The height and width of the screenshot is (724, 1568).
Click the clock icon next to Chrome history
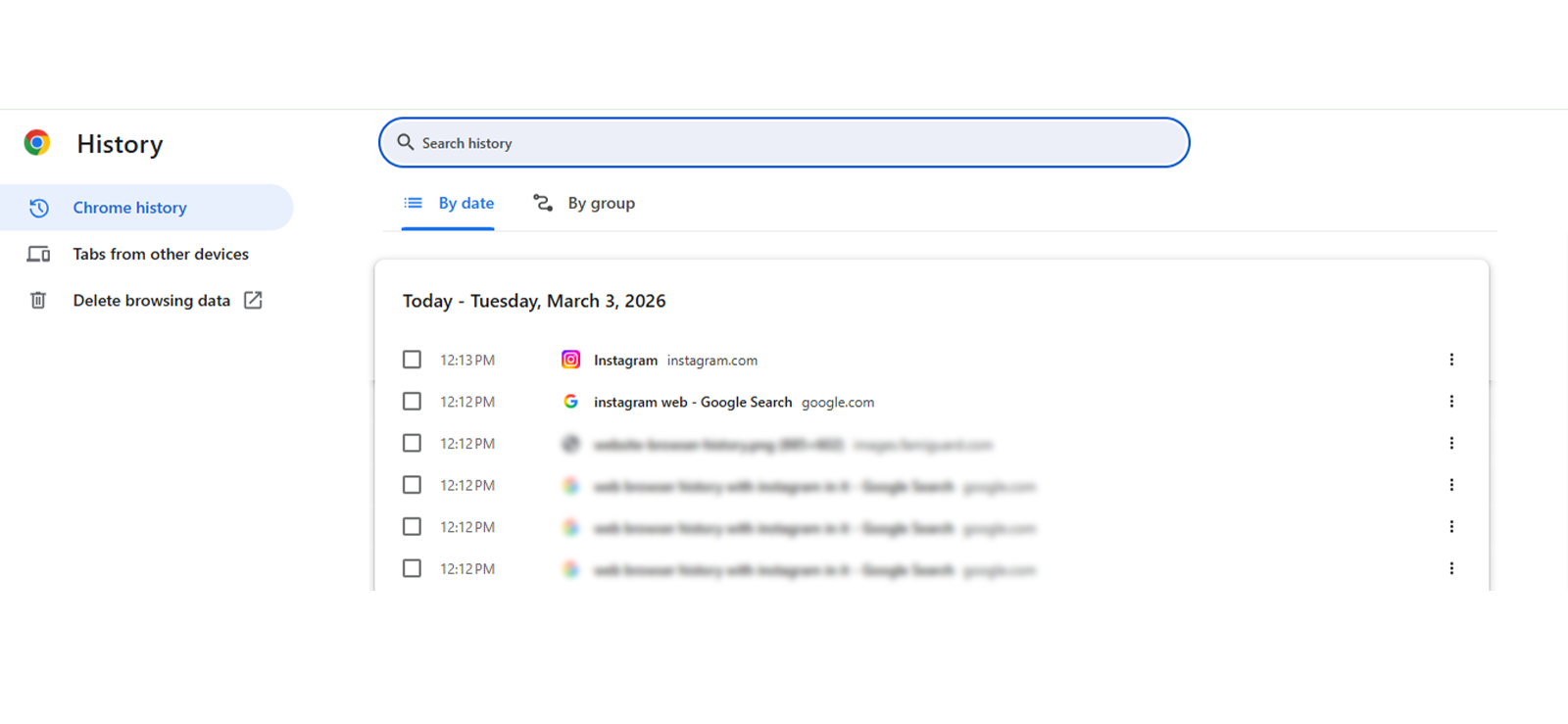click(38, 208)
